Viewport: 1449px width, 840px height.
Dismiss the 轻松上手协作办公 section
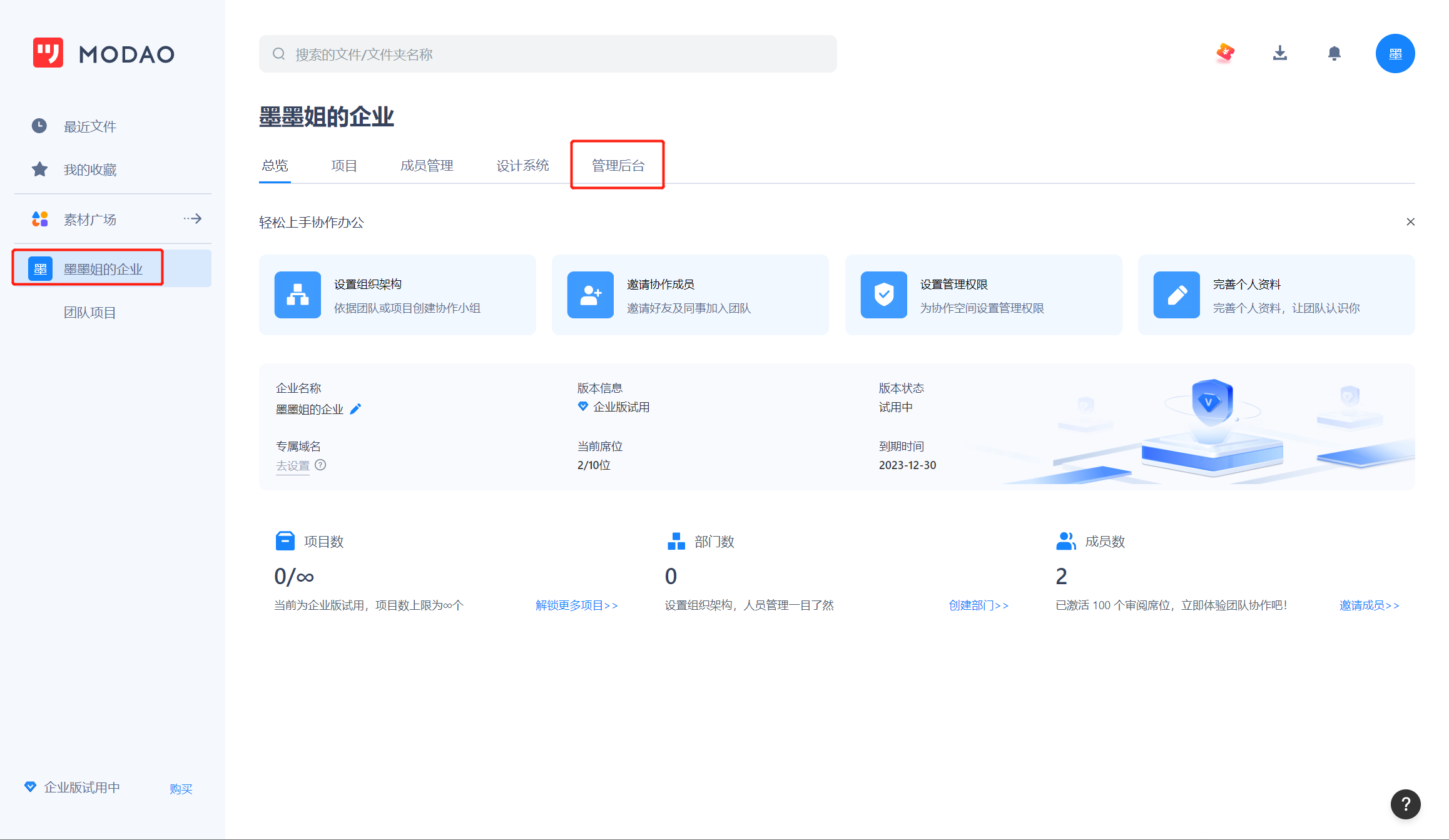click(x=1410, y=222)
